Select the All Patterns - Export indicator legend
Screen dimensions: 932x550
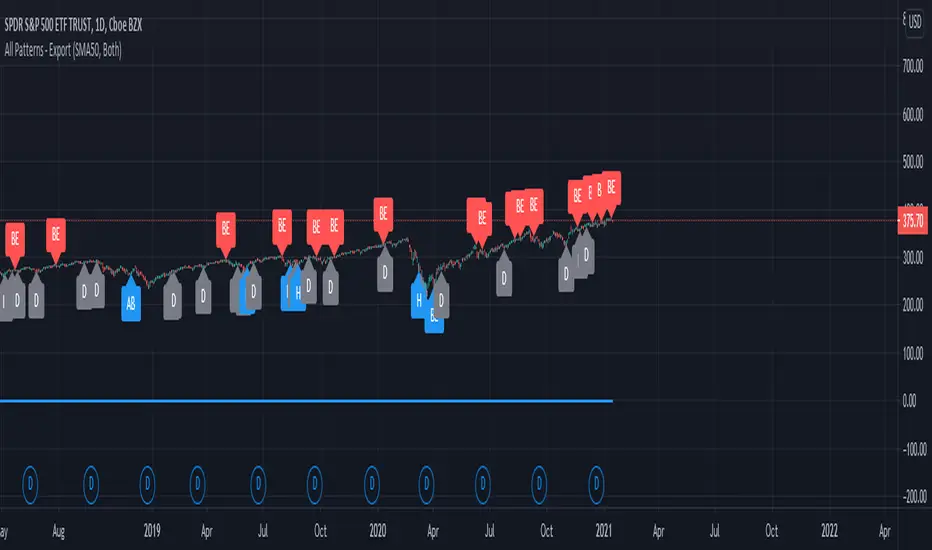click(63, 50)
